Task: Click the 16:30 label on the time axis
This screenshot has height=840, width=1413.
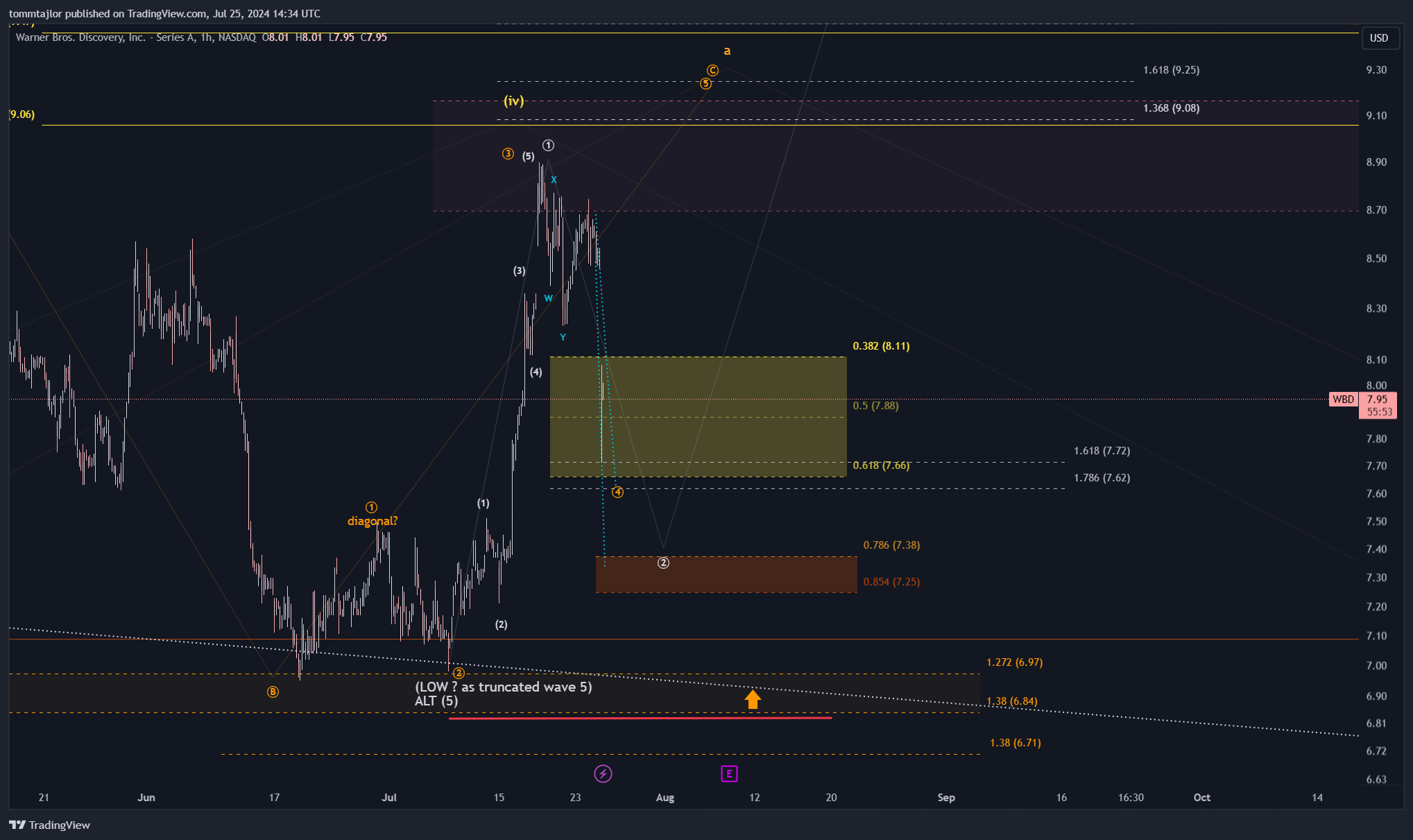Action: (1131, 798)
